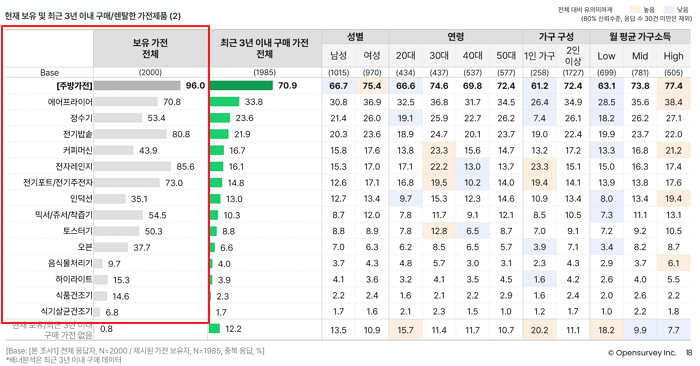700x366 pixels.
Task: Select the High income column header
Action: (x=673, y=56)
